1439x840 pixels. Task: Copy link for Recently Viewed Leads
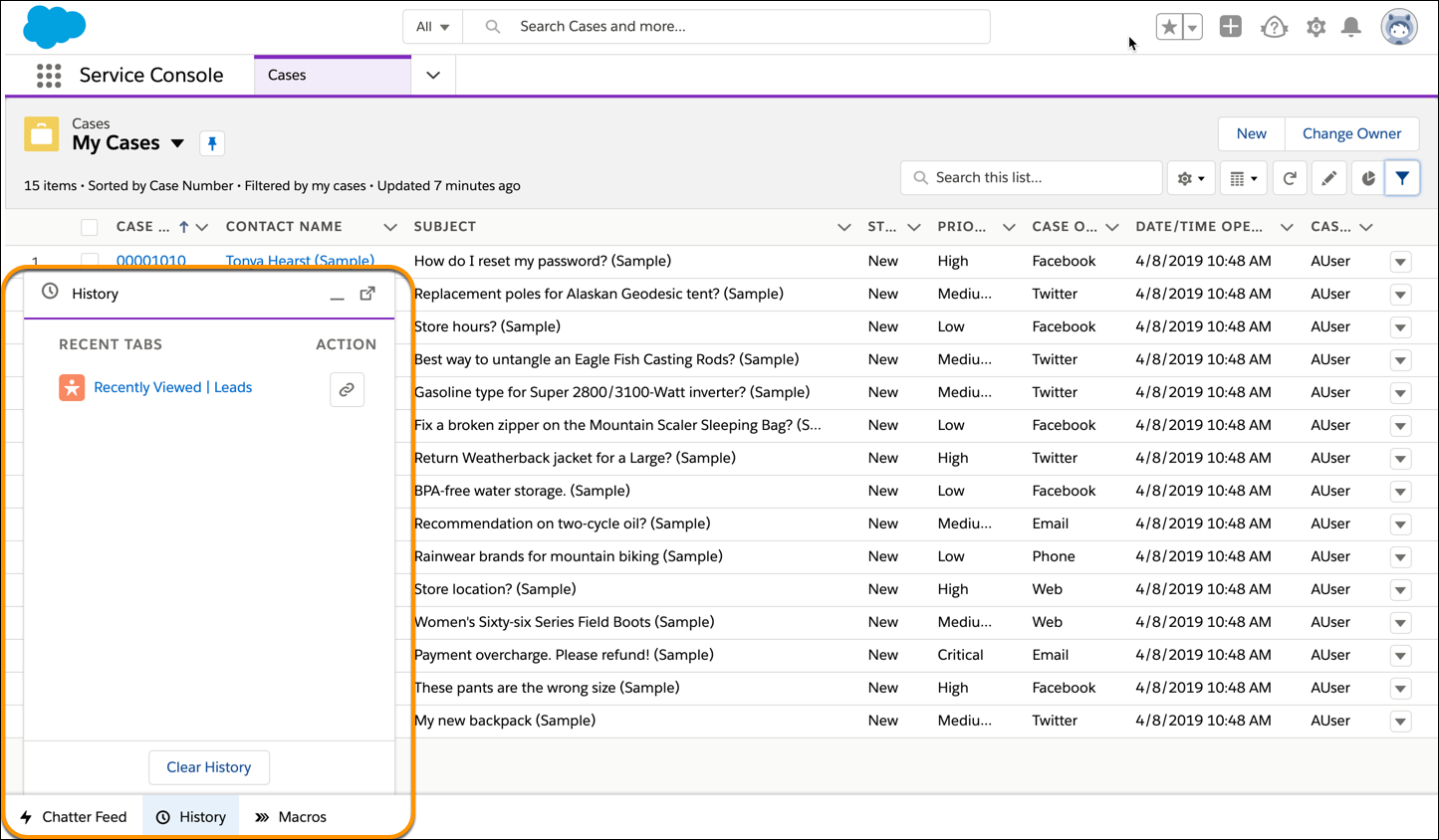tap(347, 390)
